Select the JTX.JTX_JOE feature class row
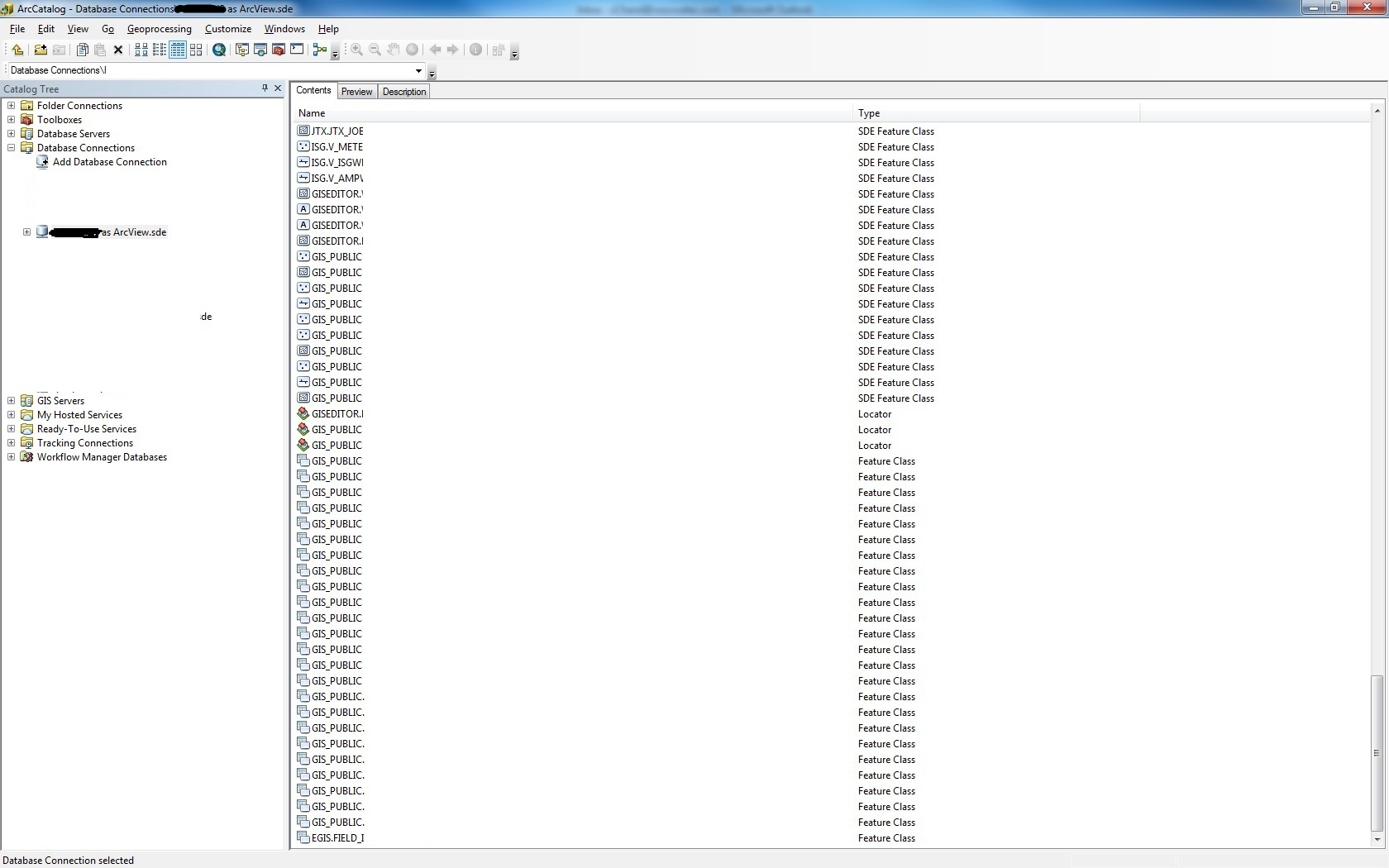The image size is (1389, 868). [x=331, y=131]
